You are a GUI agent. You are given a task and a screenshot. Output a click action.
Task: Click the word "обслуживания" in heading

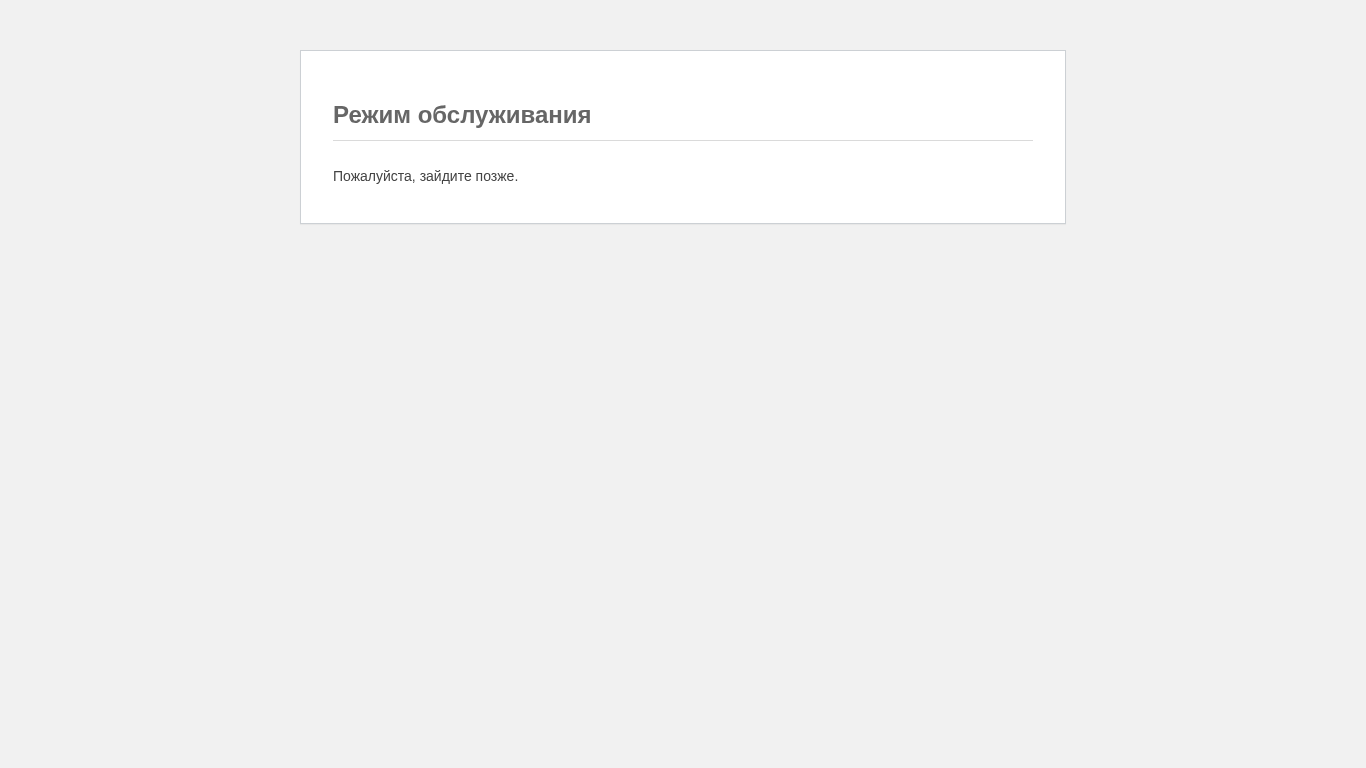click(504, 115)
